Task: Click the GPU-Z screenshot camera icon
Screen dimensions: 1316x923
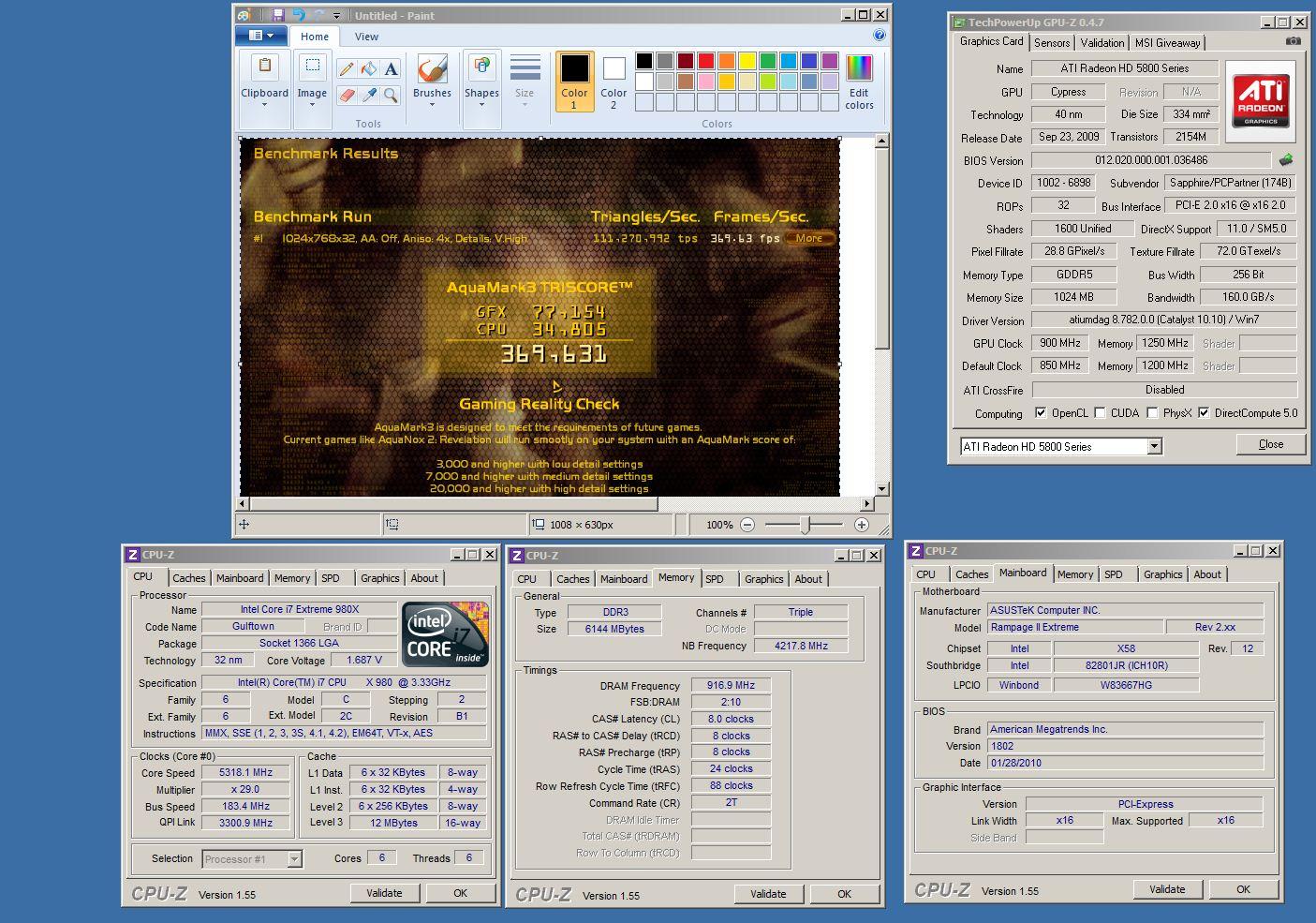Action: click(1293, 41)
